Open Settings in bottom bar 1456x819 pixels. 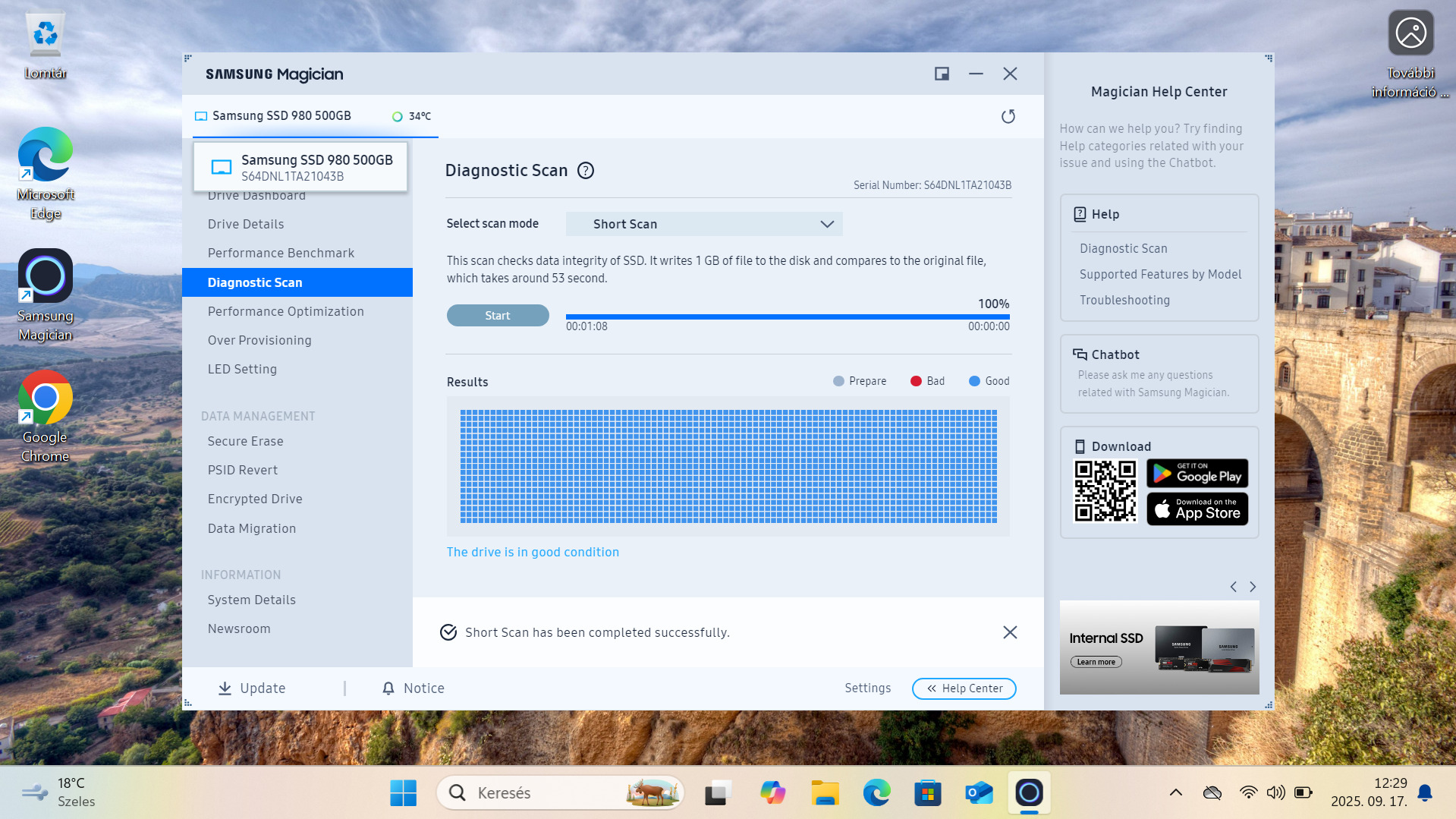coord(868,688)
